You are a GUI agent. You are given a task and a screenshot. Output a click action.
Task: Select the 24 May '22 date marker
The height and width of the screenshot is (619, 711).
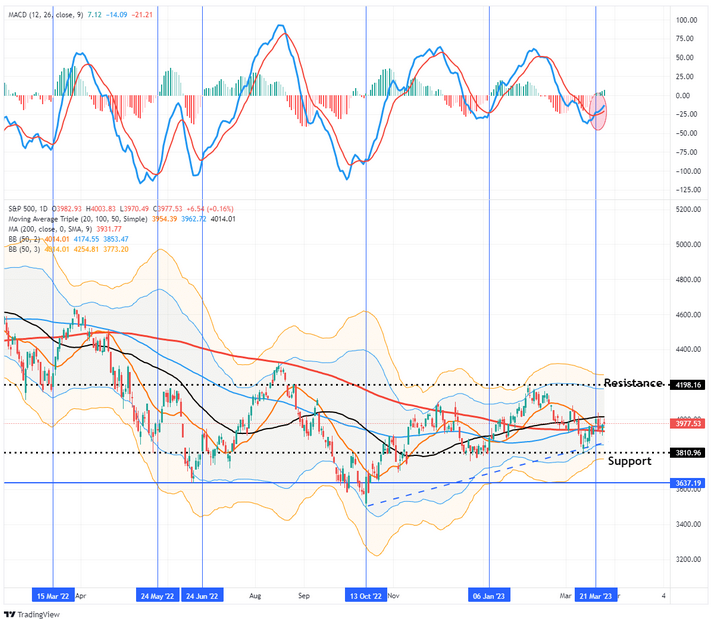click(157, 595)
